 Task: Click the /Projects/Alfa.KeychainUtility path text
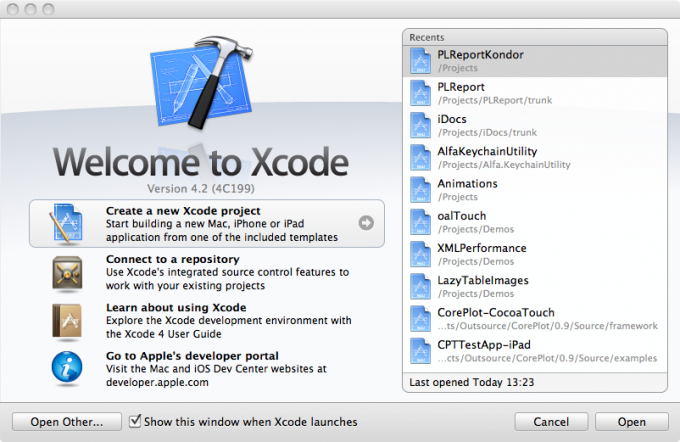504,165
